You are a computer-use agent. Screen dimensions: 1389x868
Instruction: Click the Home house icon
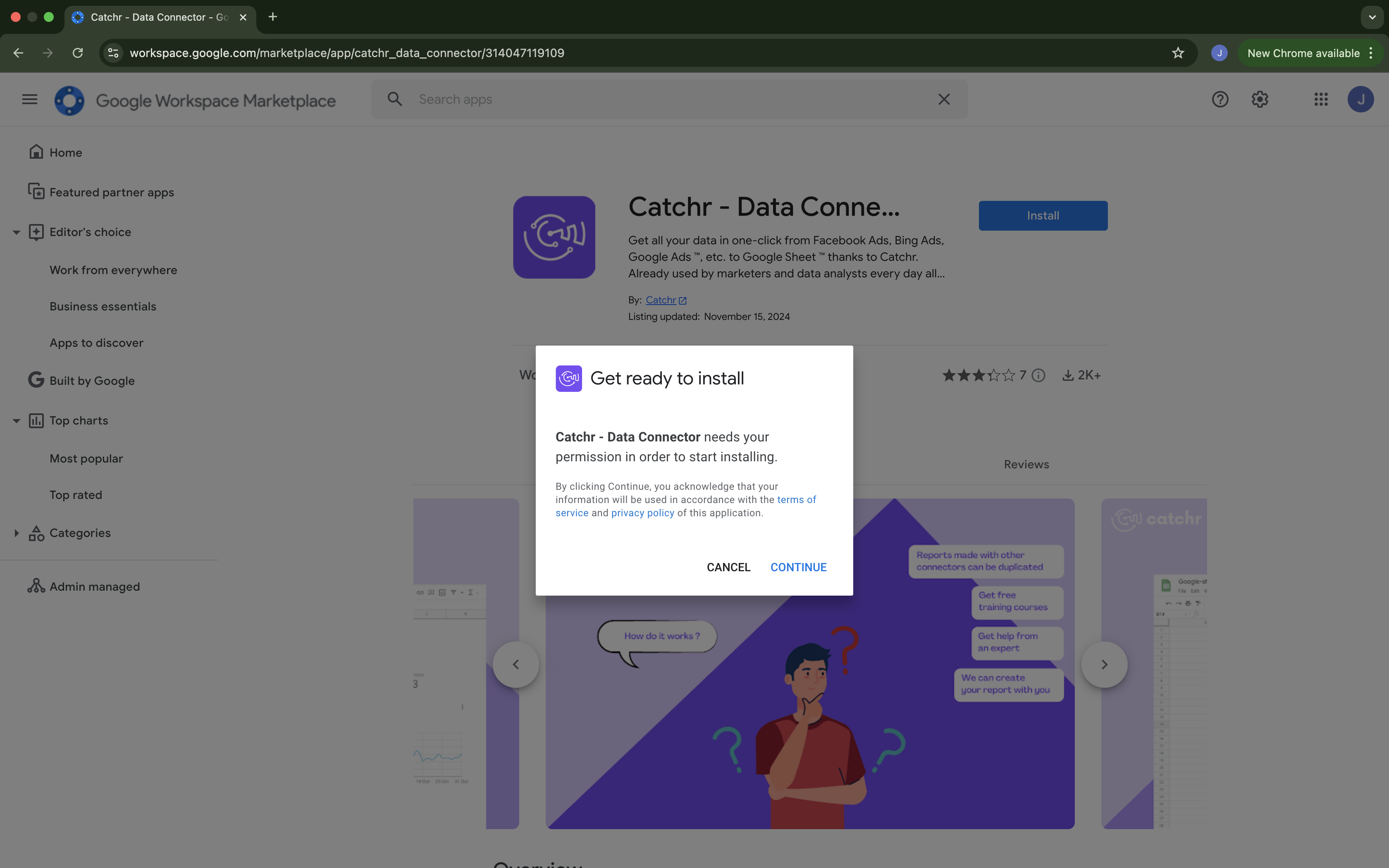point(36,152)
